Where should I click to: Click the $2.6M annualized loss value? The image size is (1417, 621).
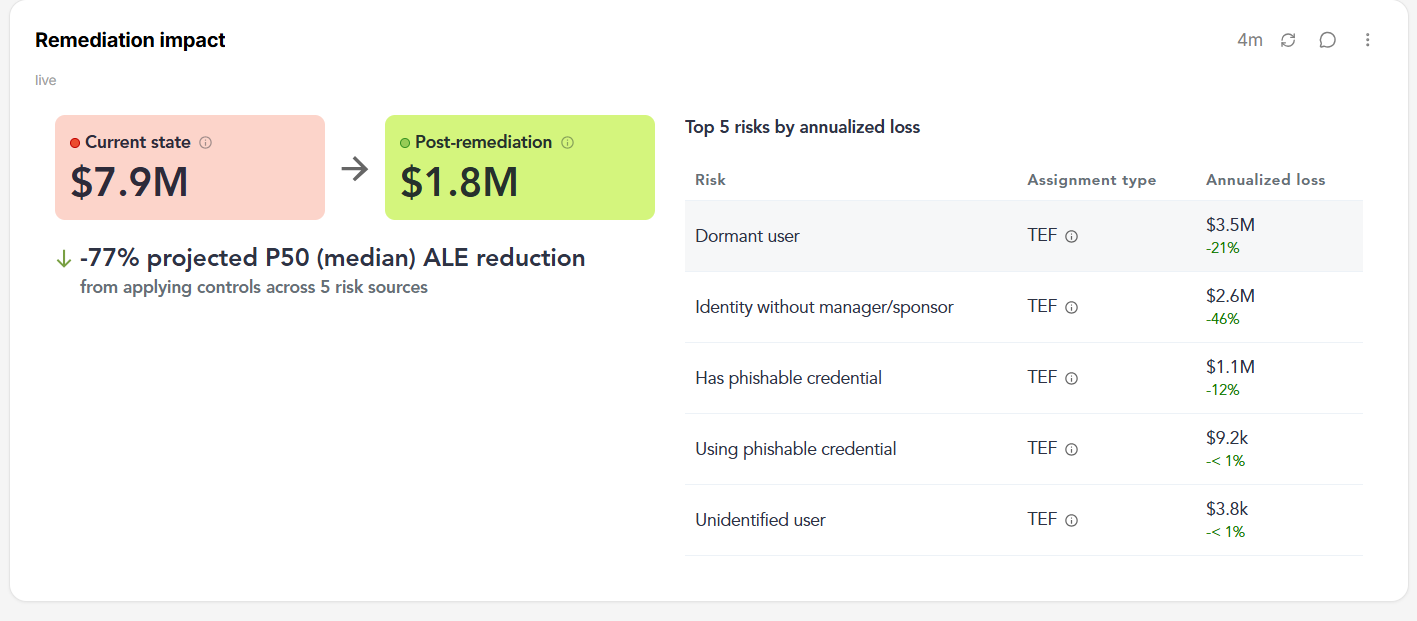1230,296
